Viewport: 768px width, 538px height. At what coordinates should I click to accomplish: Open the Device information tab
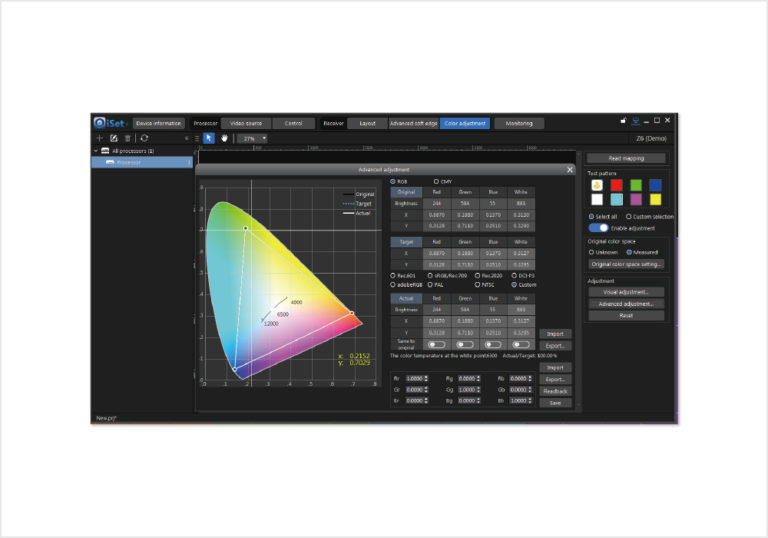click(159, 123)
